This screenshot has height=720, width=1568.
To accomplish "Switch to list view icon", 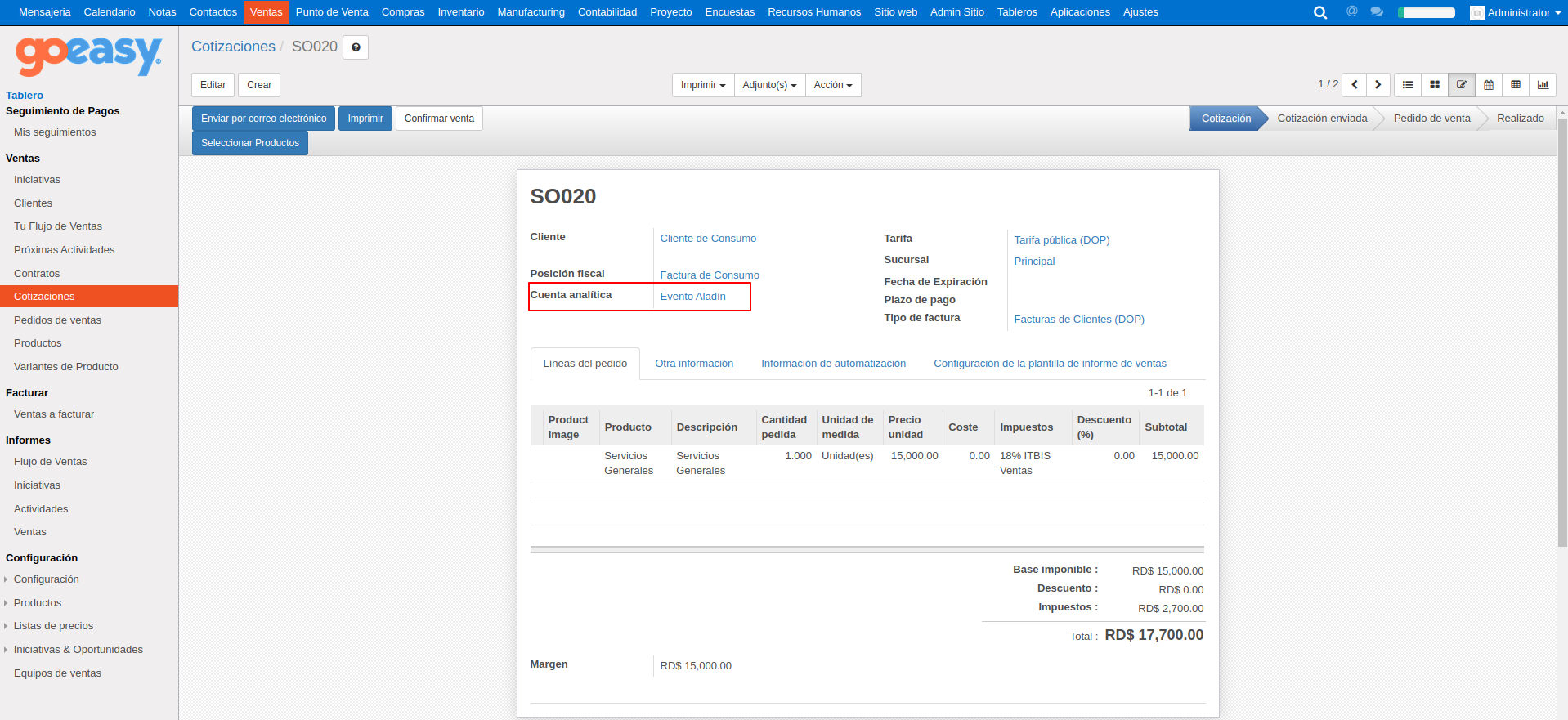I will pos(1408,85).
